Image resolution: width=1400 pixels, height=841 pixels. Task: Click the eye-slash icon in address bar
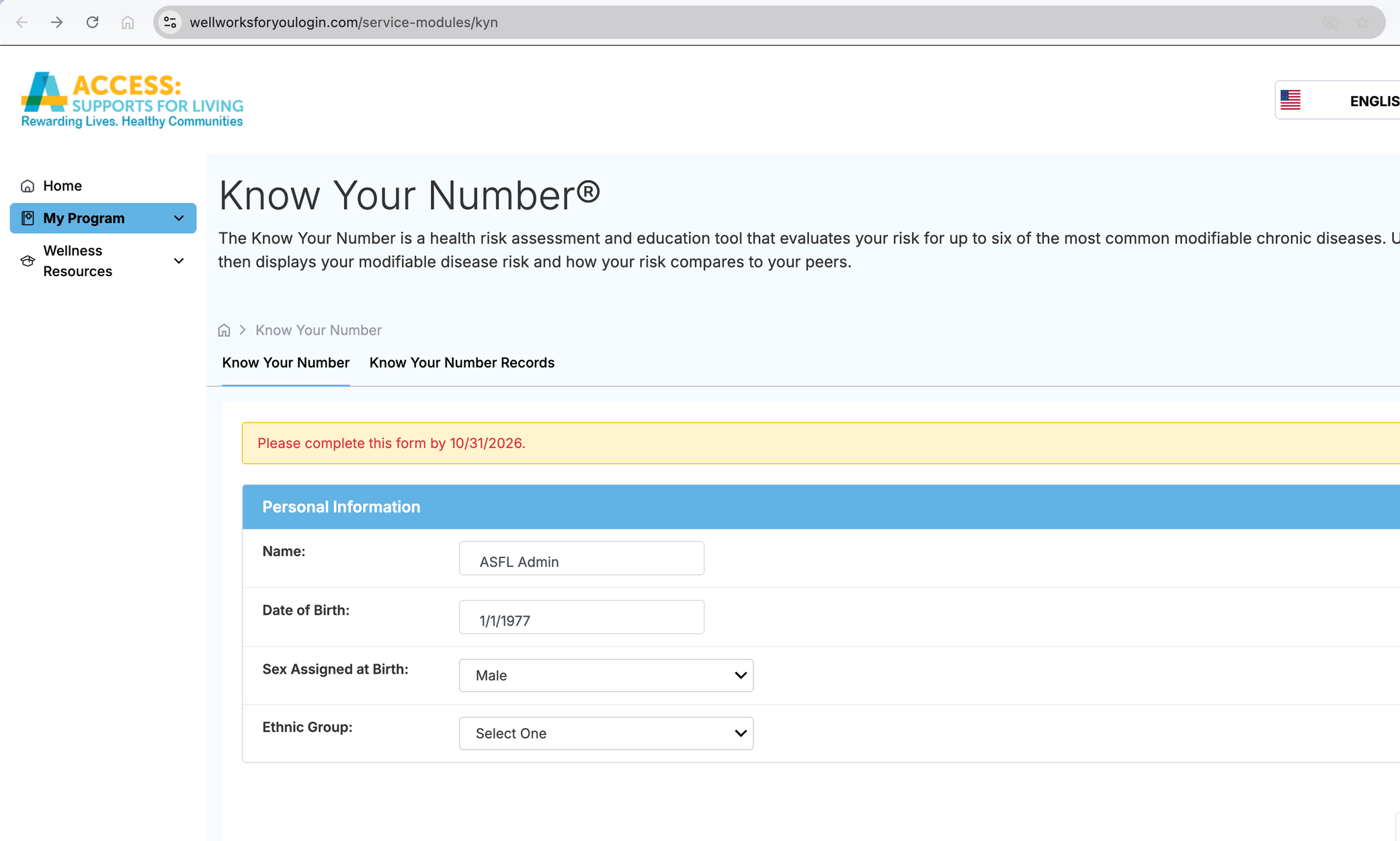click(x=1330, y=22)
